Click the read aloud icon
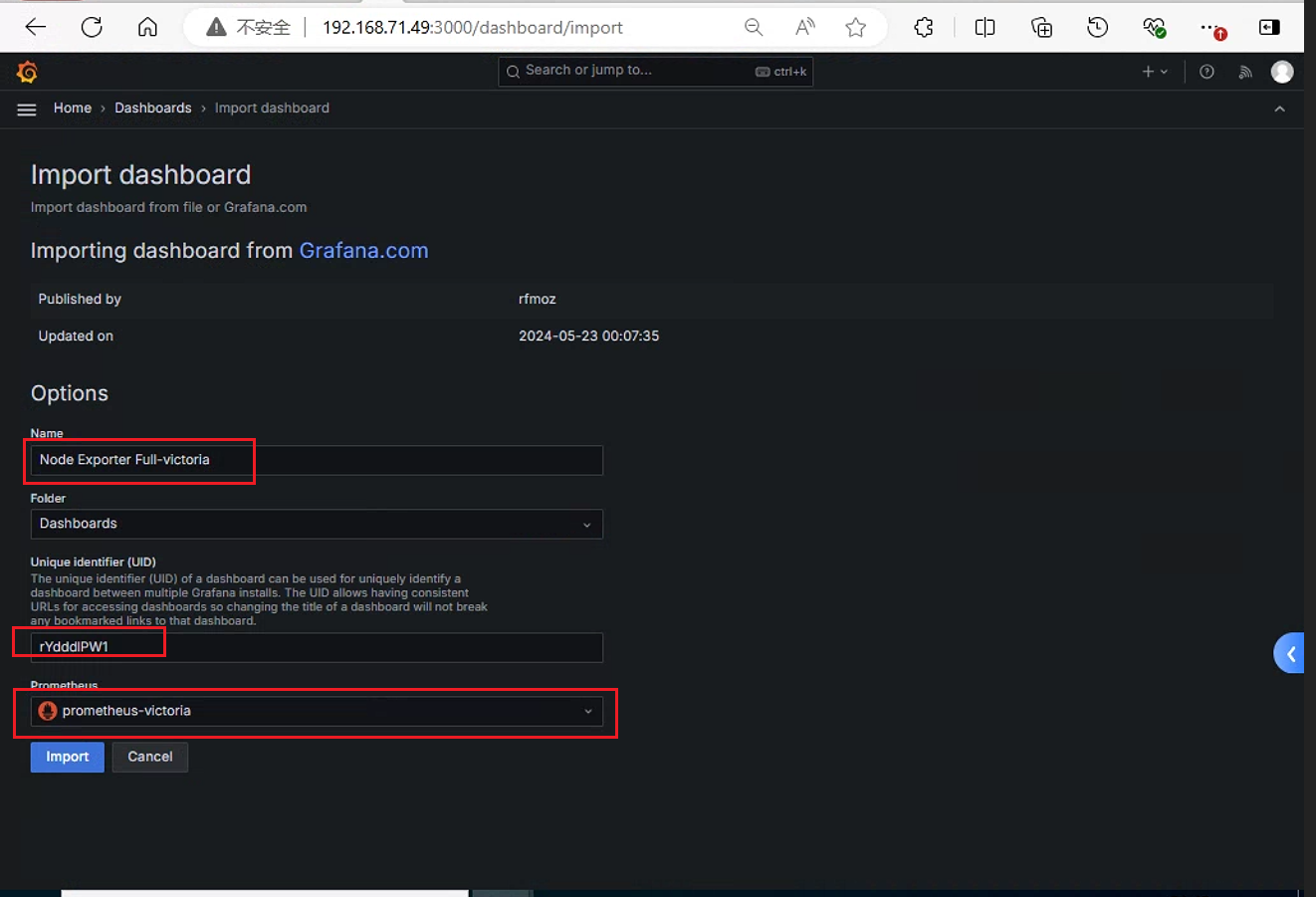This screenshot has width=1316, height=897. 804,28
